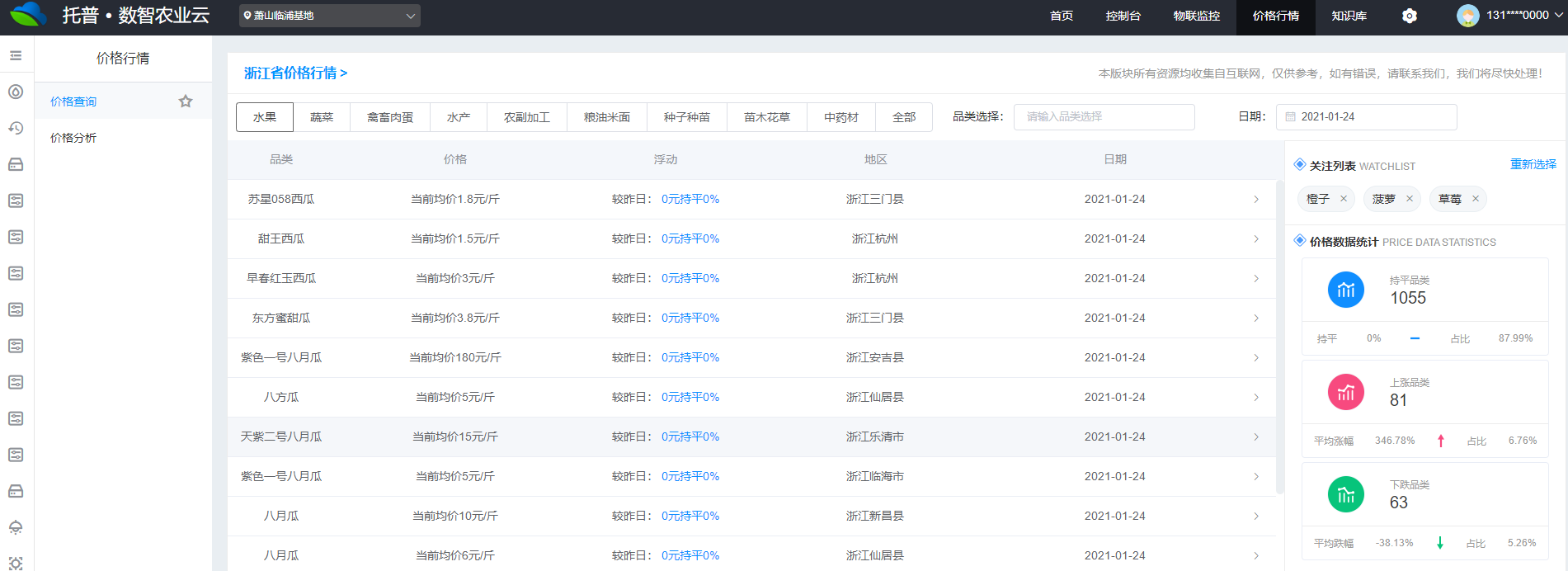
Task: Expand the 早春红玉西瓜 row chevron
Action: point(1256,278)
